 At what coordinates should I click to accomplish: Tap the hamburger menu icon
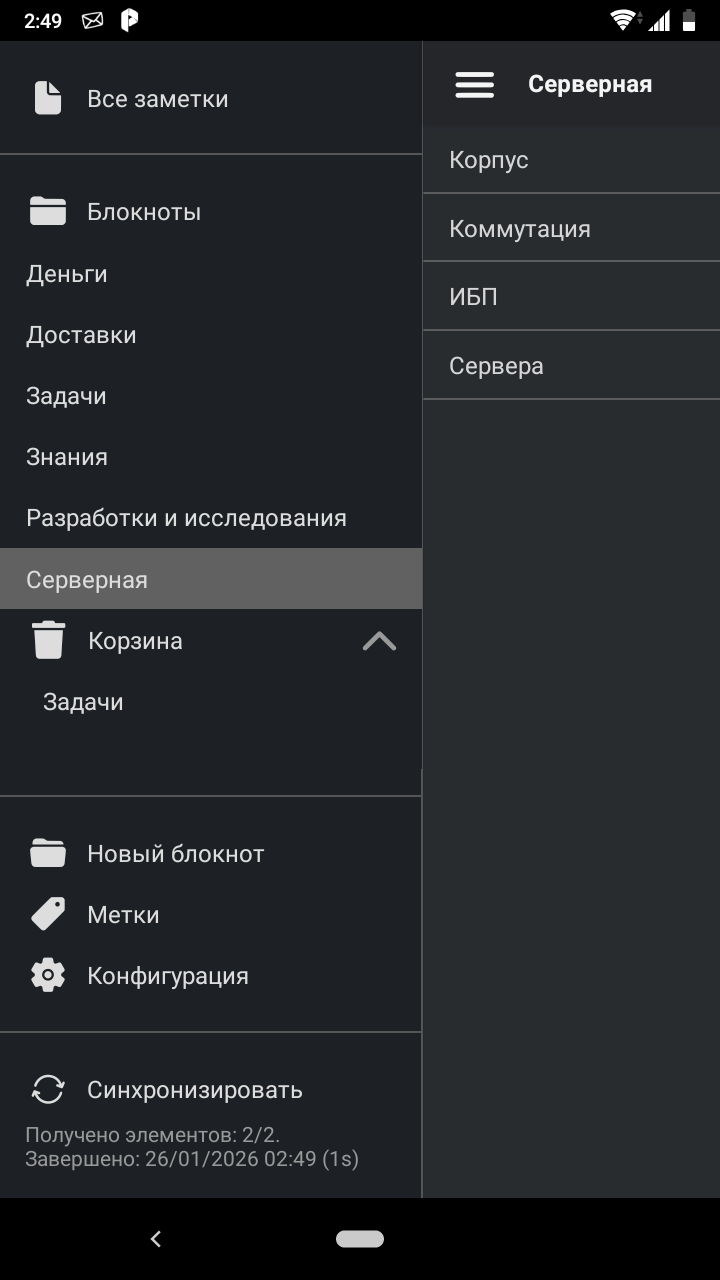coord(475,85)
